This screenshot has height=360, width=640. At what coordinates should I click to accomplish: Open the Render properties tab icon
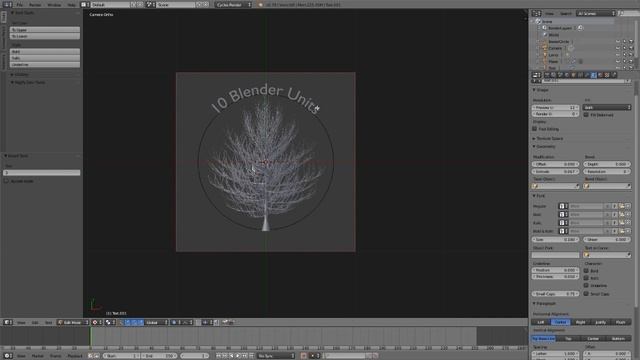click(x=547, y=75)
